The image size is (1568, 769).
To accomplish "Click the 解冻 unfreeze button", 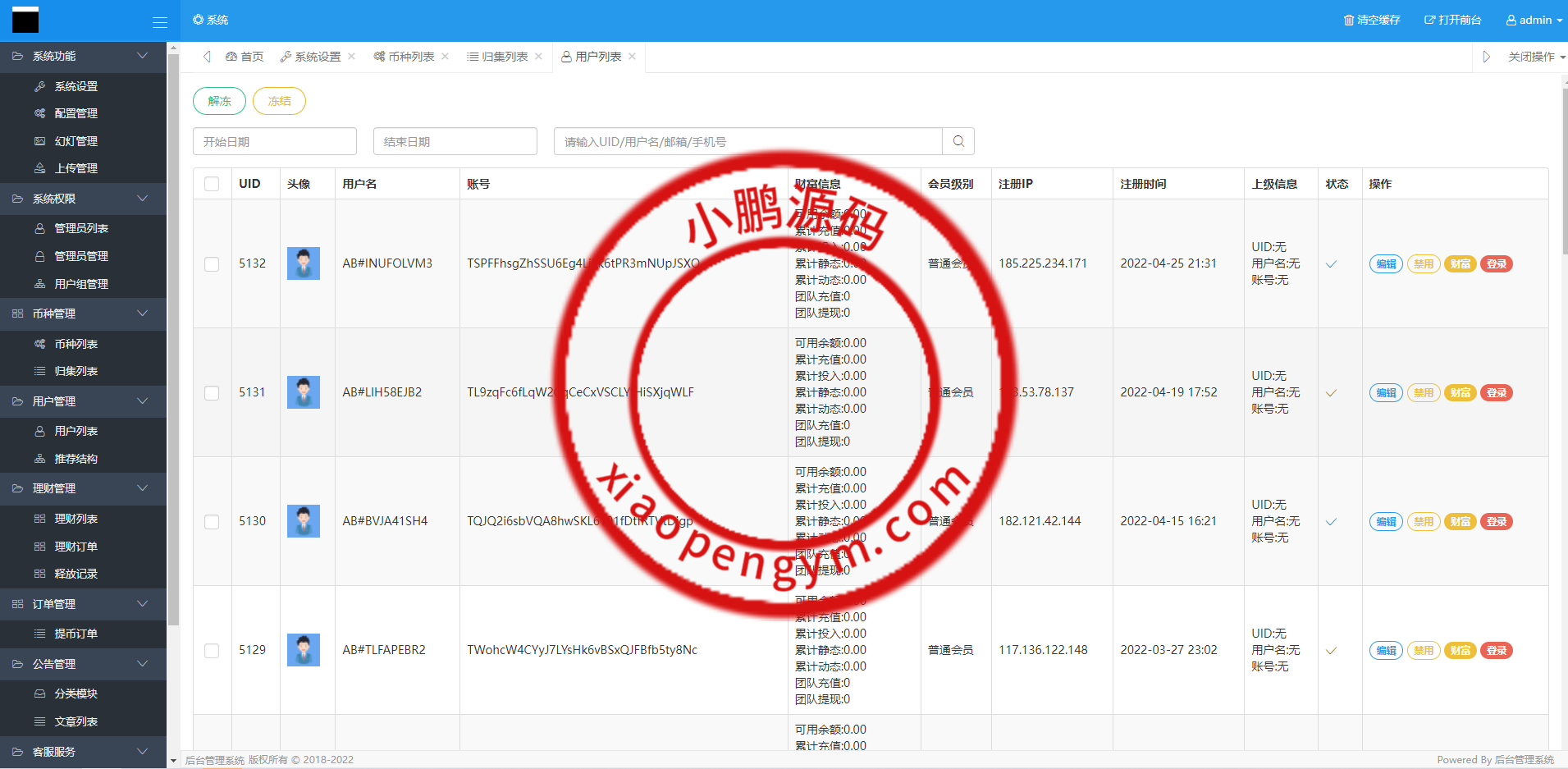I will pyautogui.click(x=219, y=101).
